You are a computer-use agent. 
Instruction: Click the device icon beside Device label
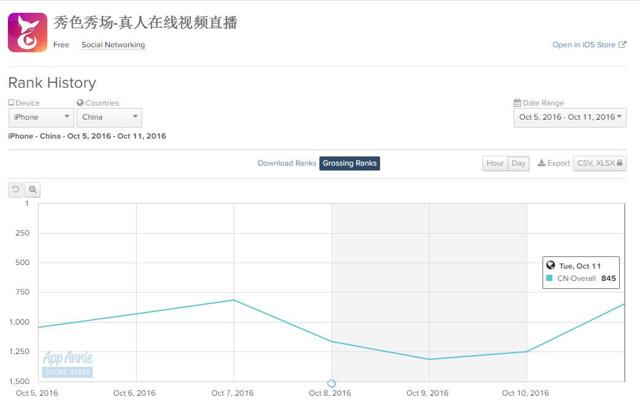point(11,102)
